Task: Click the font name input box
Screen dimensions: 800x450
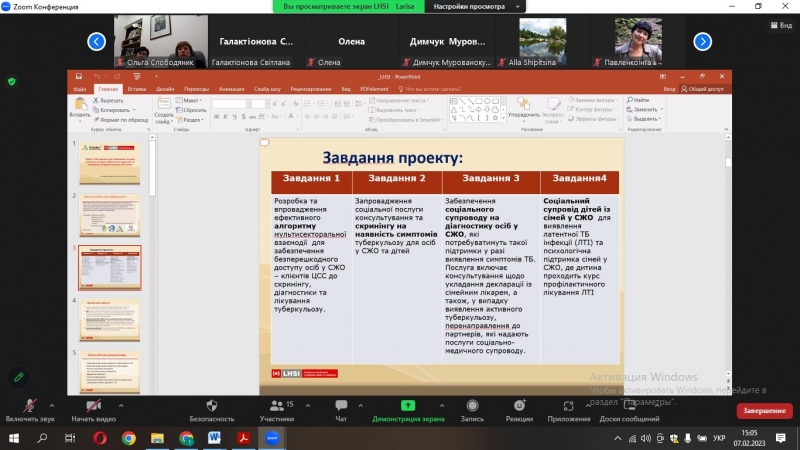Action: coord(231,104)
